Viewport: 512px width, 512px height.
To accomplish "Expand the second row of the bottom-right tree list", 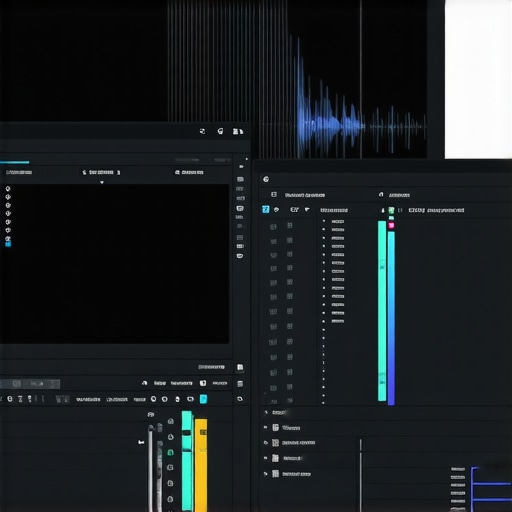I will (x=265, y=427).
